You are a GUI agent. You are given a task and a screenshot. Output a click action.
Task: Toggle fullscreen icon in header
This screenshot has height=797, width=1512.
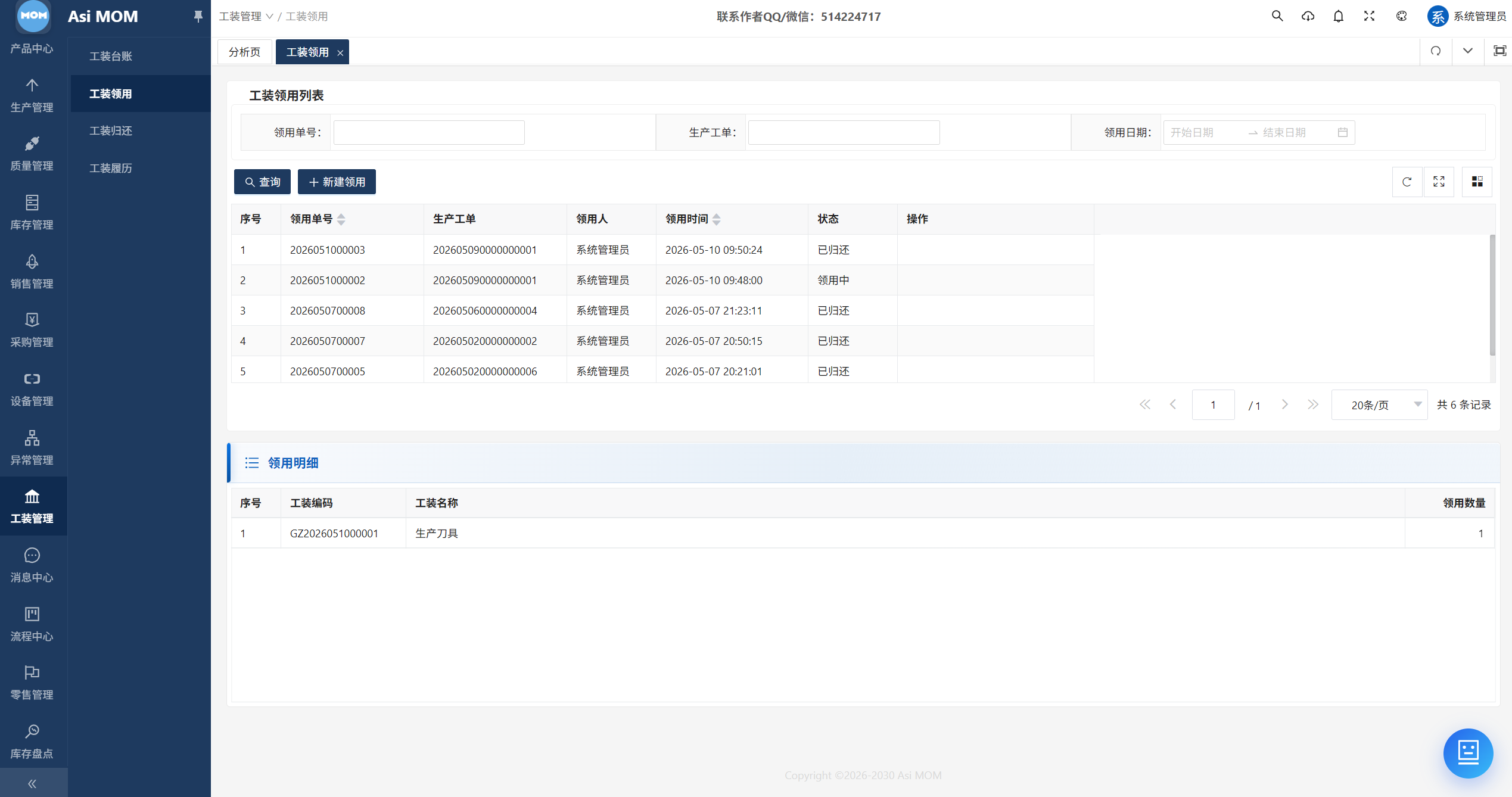(x=1370, y=16)
